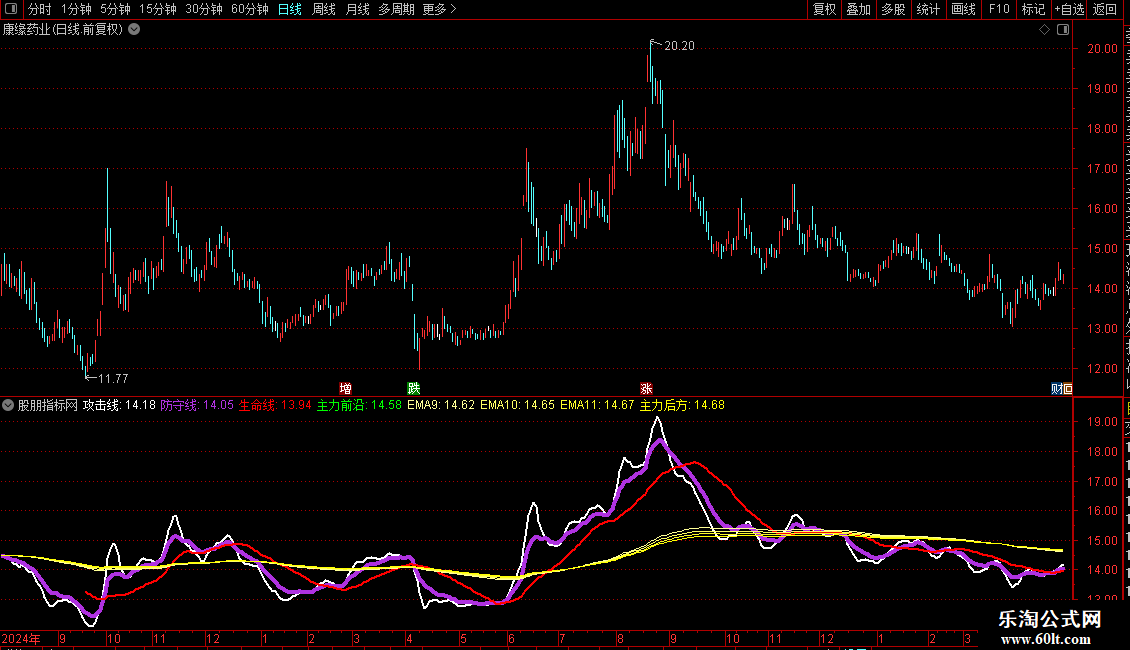The width and height of the screenshot is (1130, 650).
Task: Click the 康缘药业 chart title
Action: pyautogui.click(x=62, y=30)
